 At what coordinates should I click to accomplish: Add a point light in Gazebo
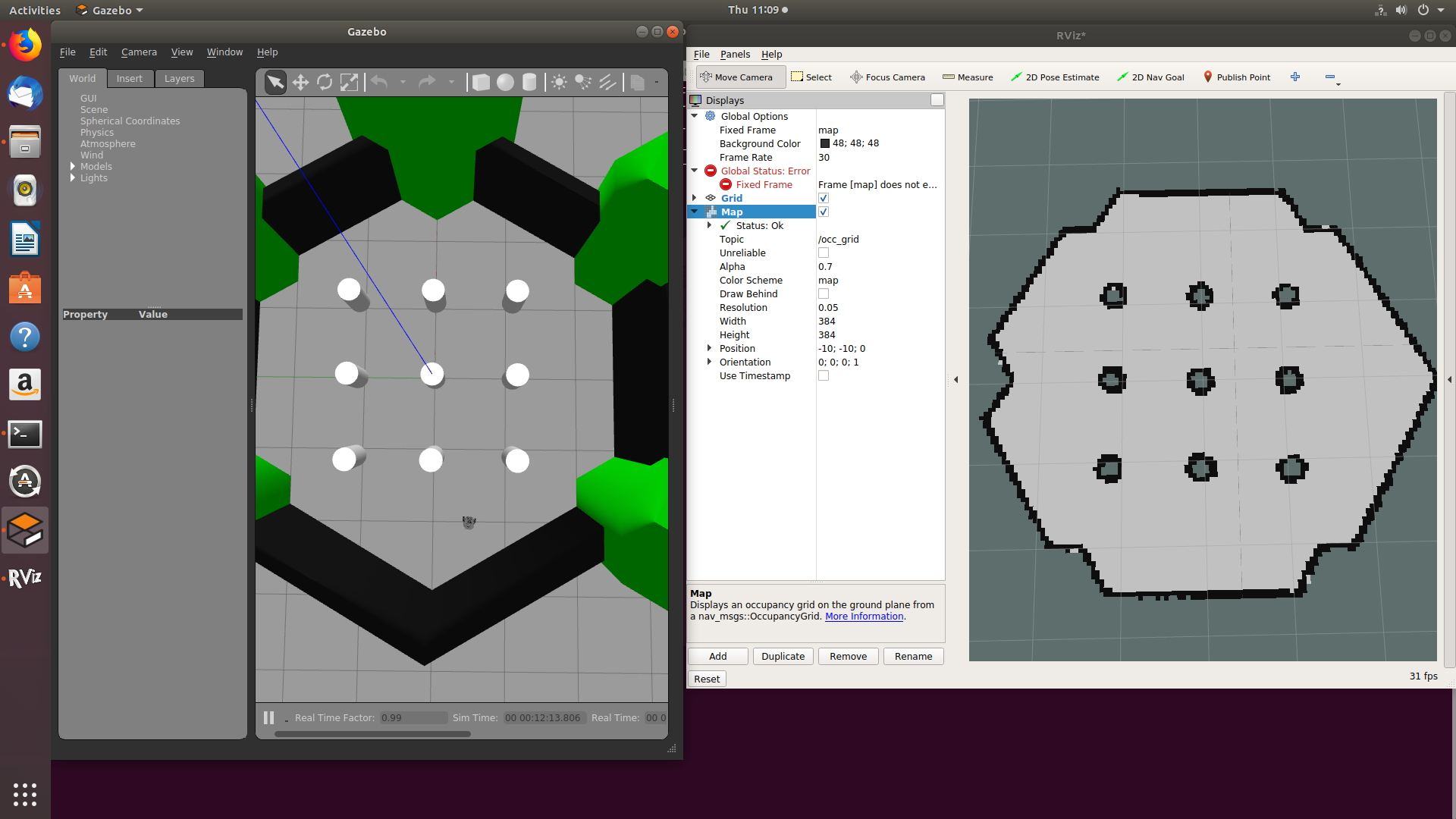coord(559,82)
